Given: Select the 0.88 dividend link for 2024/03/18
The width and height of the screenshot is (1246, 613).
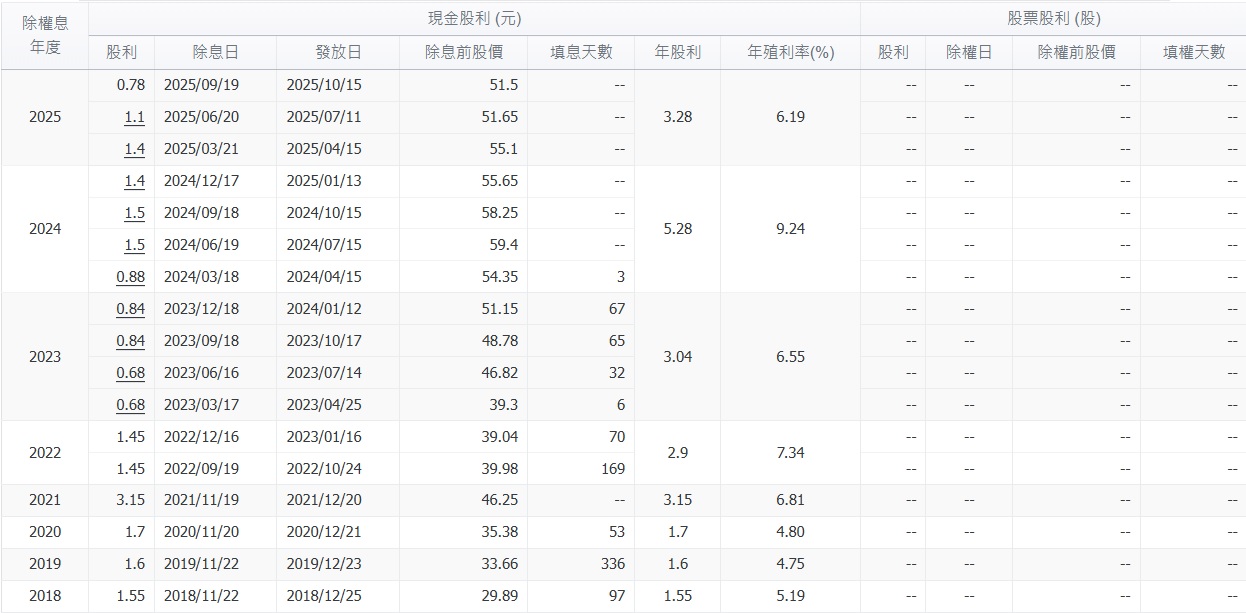Looking at the screenshot, I should coord(130,277).
